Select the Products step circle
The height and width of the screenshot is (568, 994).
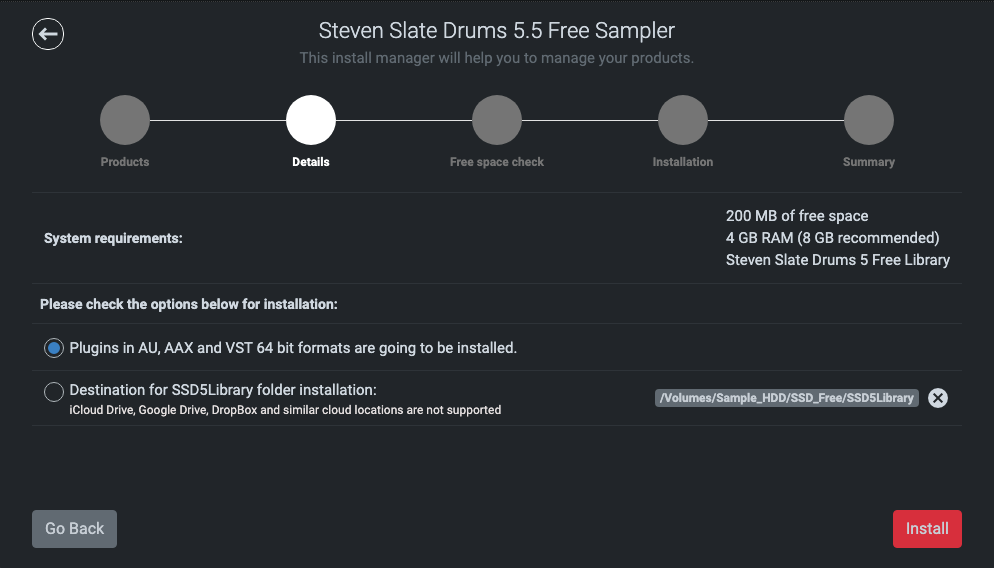click(125, 120)
